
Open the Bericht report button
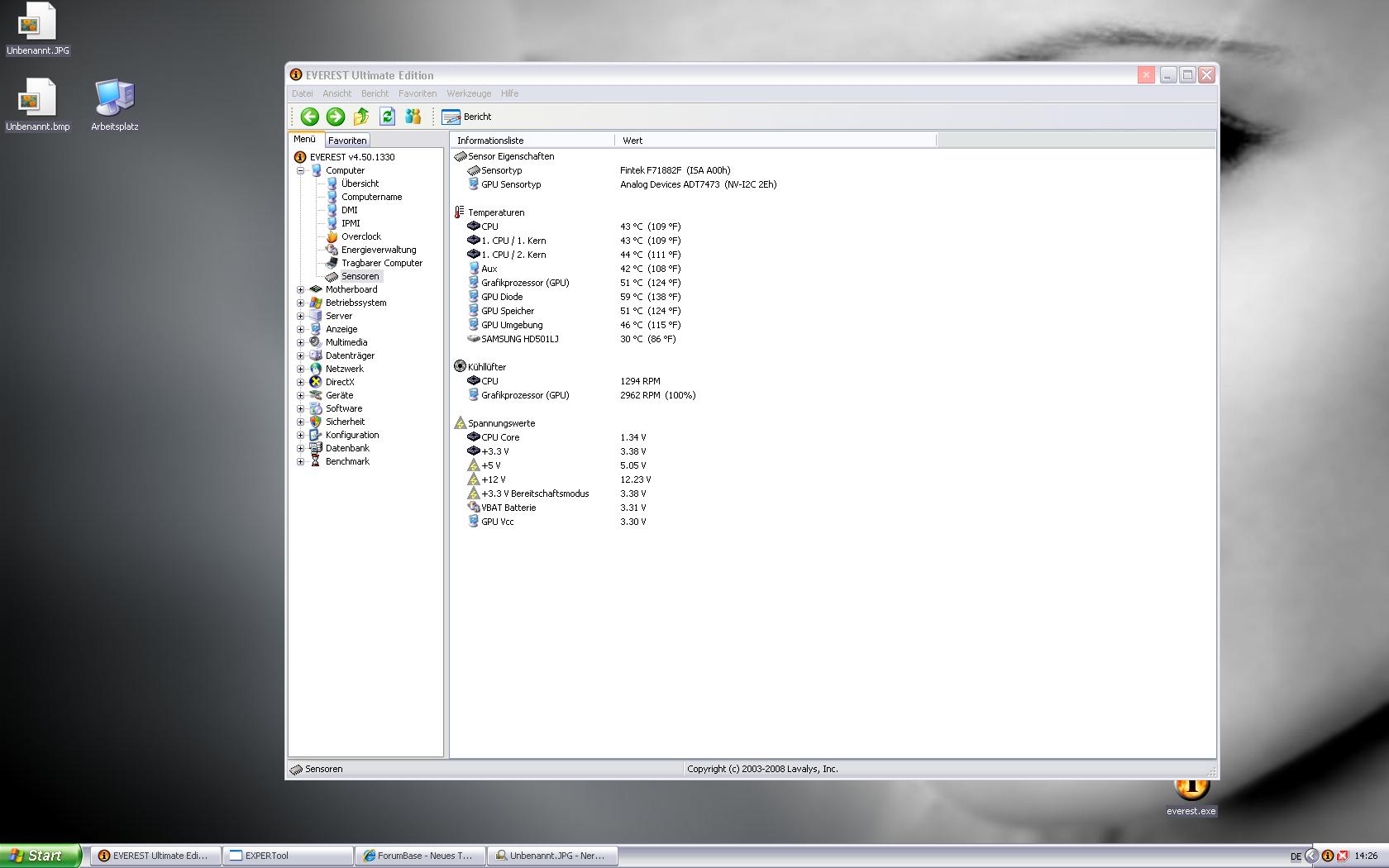(467, 117)
